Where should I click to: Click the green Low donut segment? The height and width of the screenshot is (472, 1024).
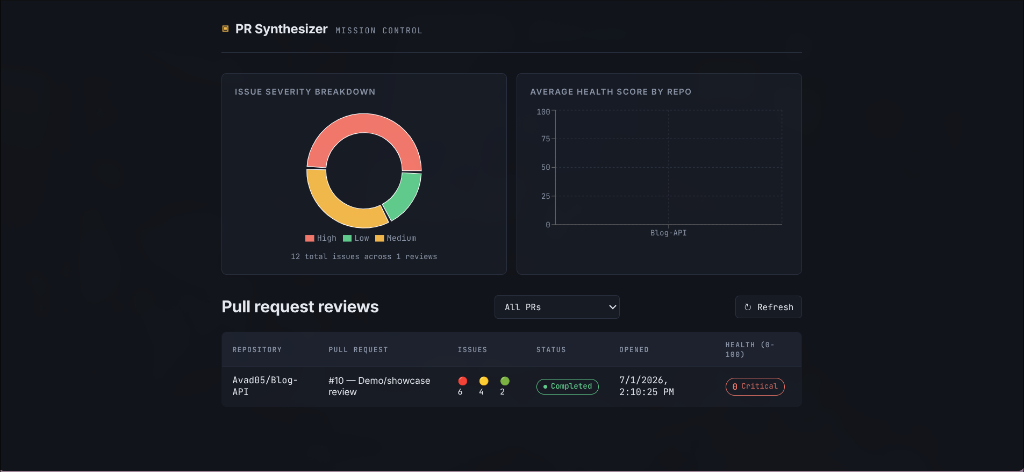406,196
